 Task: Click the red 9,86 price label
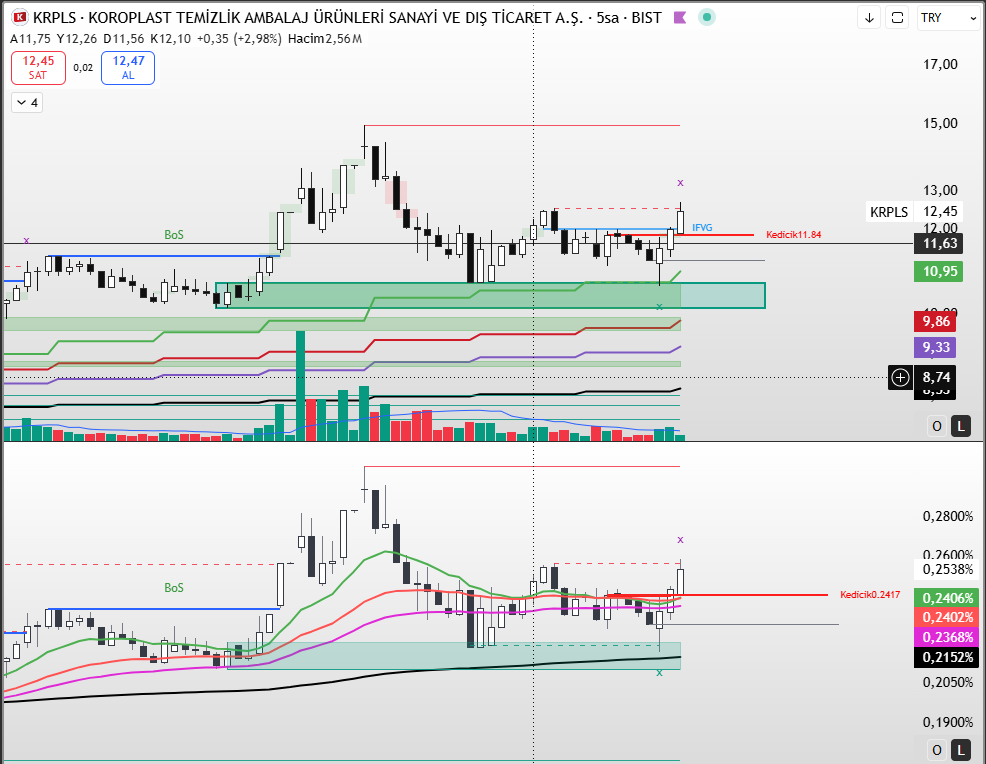pyautogui.click(x=936, y=321)
